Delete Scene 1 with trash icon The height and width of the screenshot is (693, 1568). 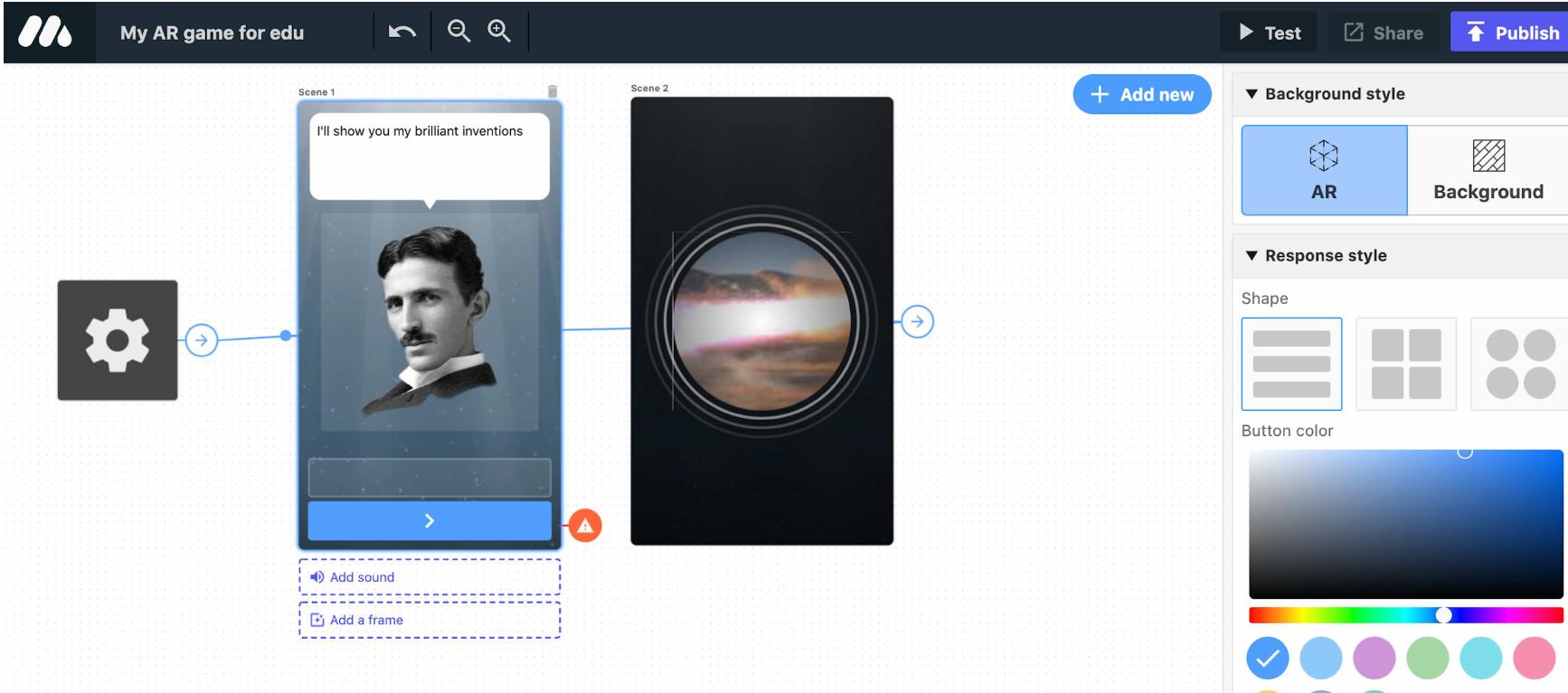[553, 91]
